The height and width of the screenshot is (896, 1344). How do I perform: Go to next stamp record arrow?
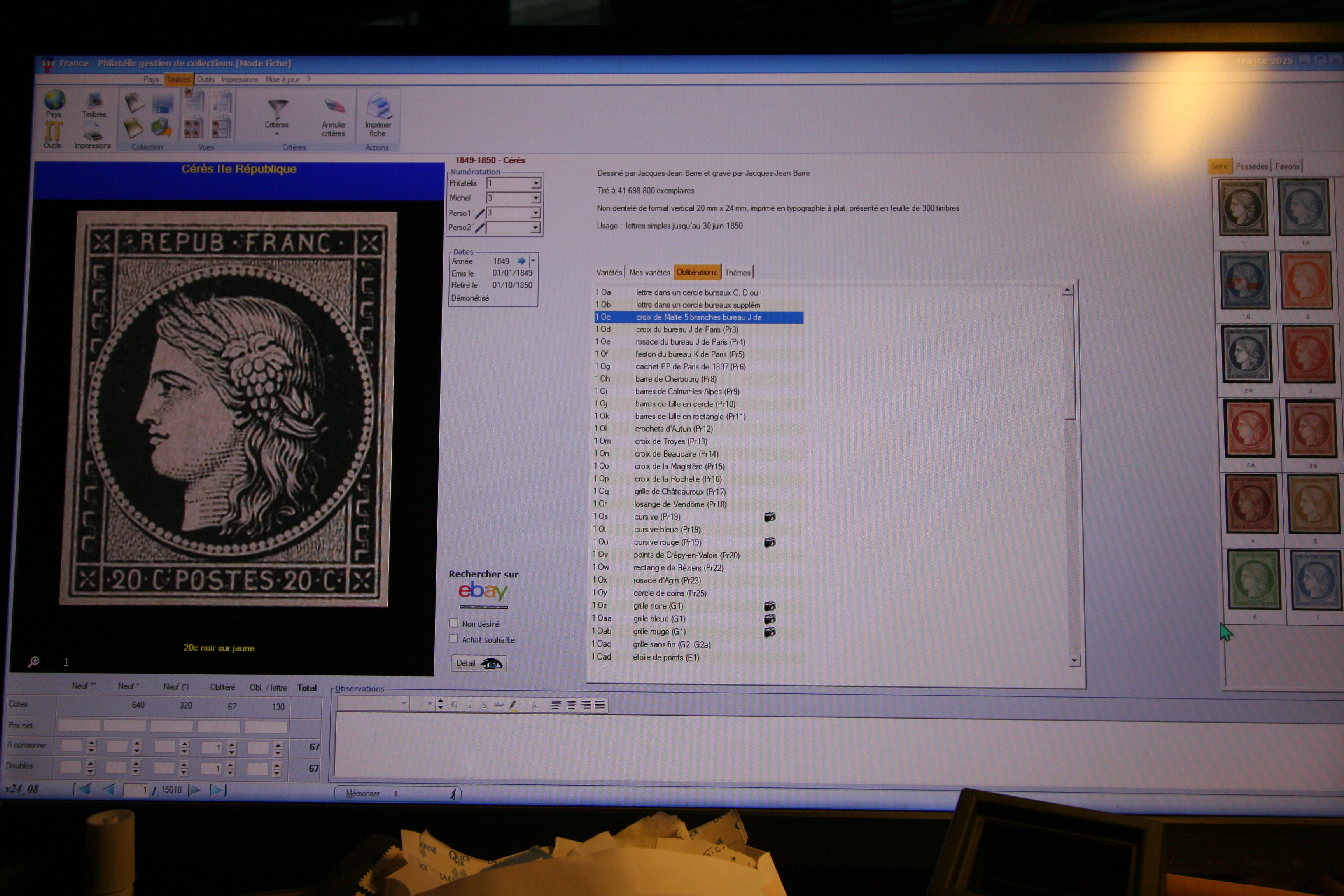194,790
